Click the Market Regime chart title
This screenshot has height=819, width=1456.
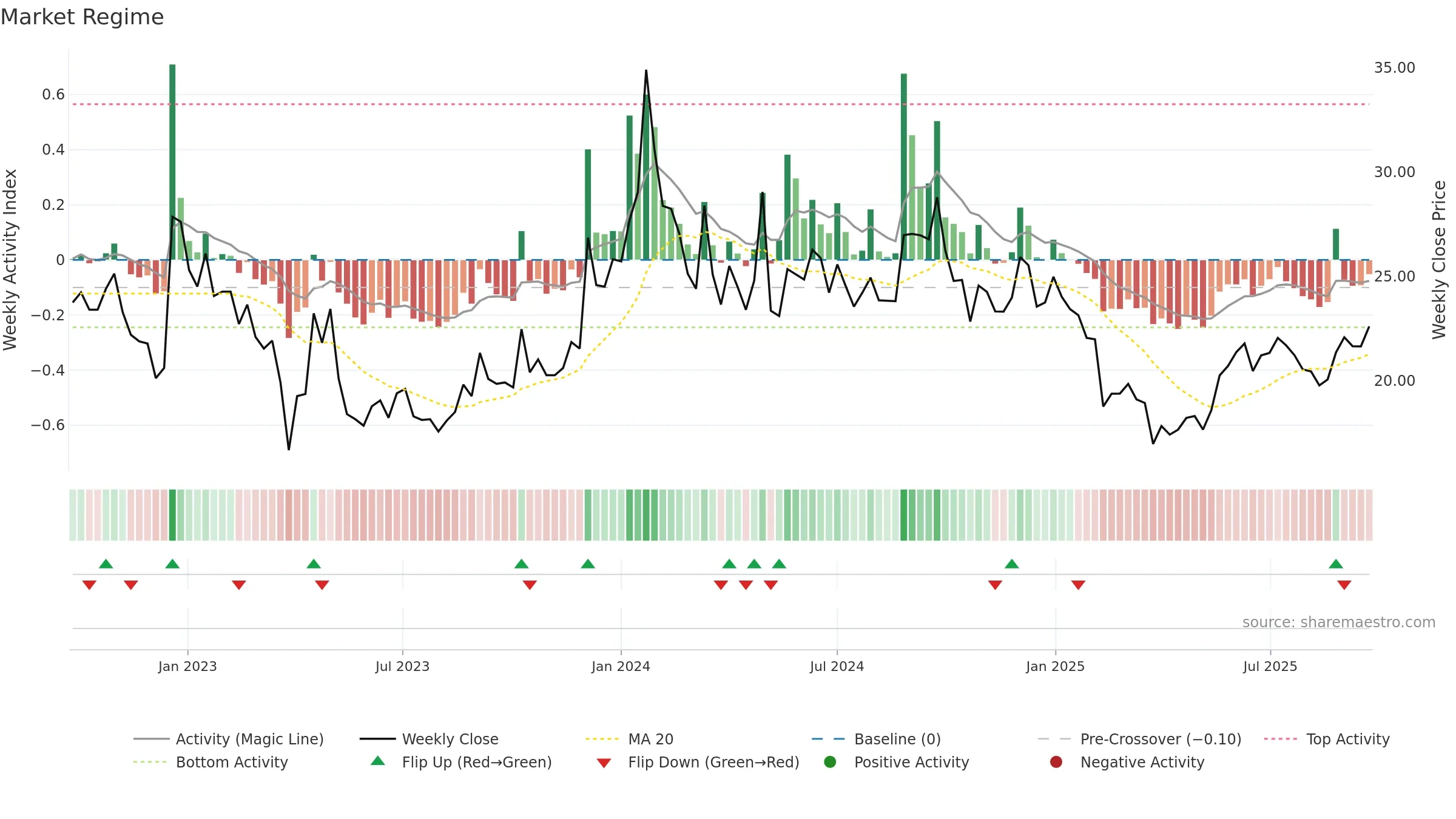pos(82,17)
